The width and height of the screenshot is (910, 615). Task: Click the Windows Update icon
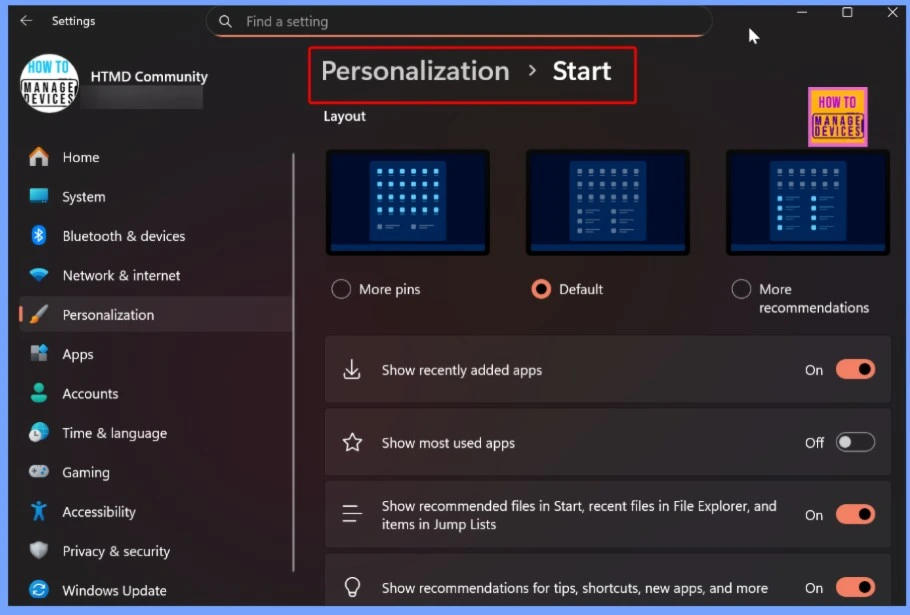39,590
